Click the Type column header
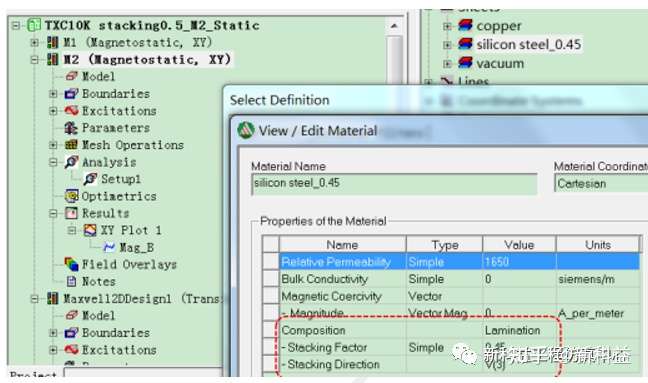648x383 pixels. 444,245
